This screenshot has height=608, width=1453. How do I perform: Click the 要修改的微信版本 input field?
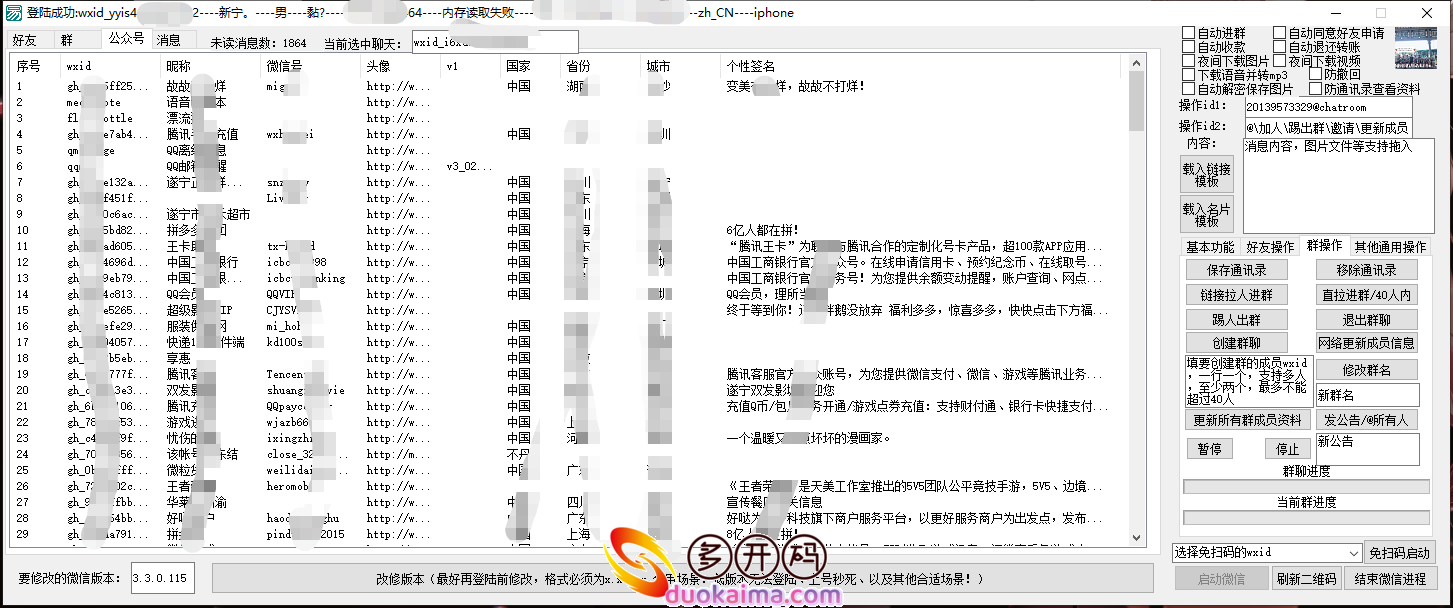[162, 578]
